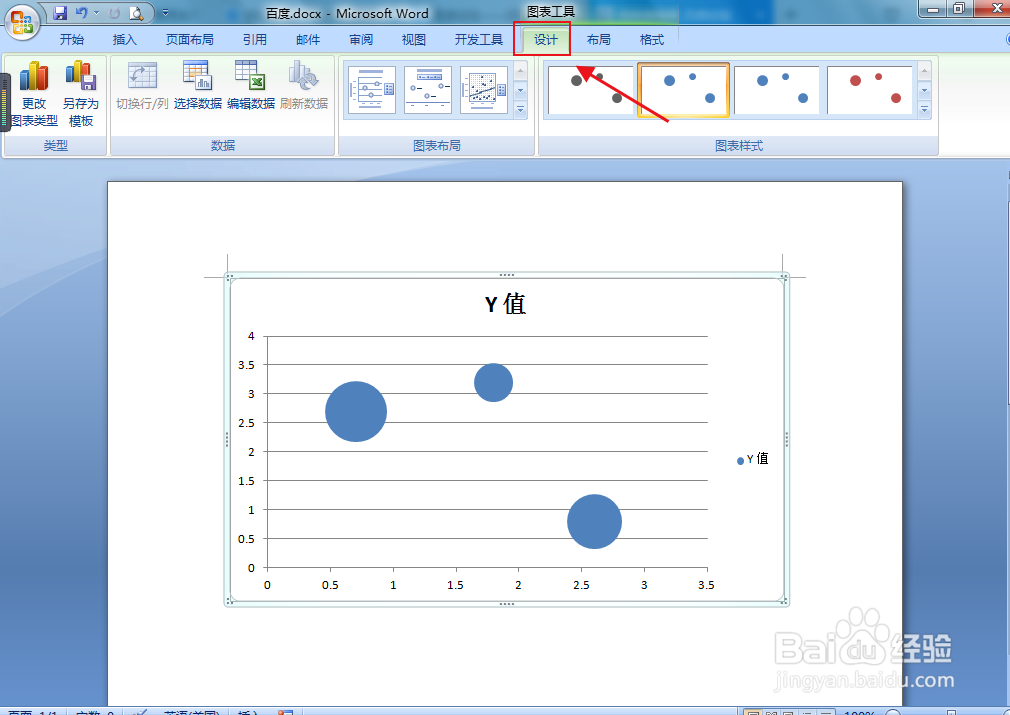Viewport: 1010px width, 715px height.
Task: Select the chart title 'Y 值'
Action: (x=505, y=304)
